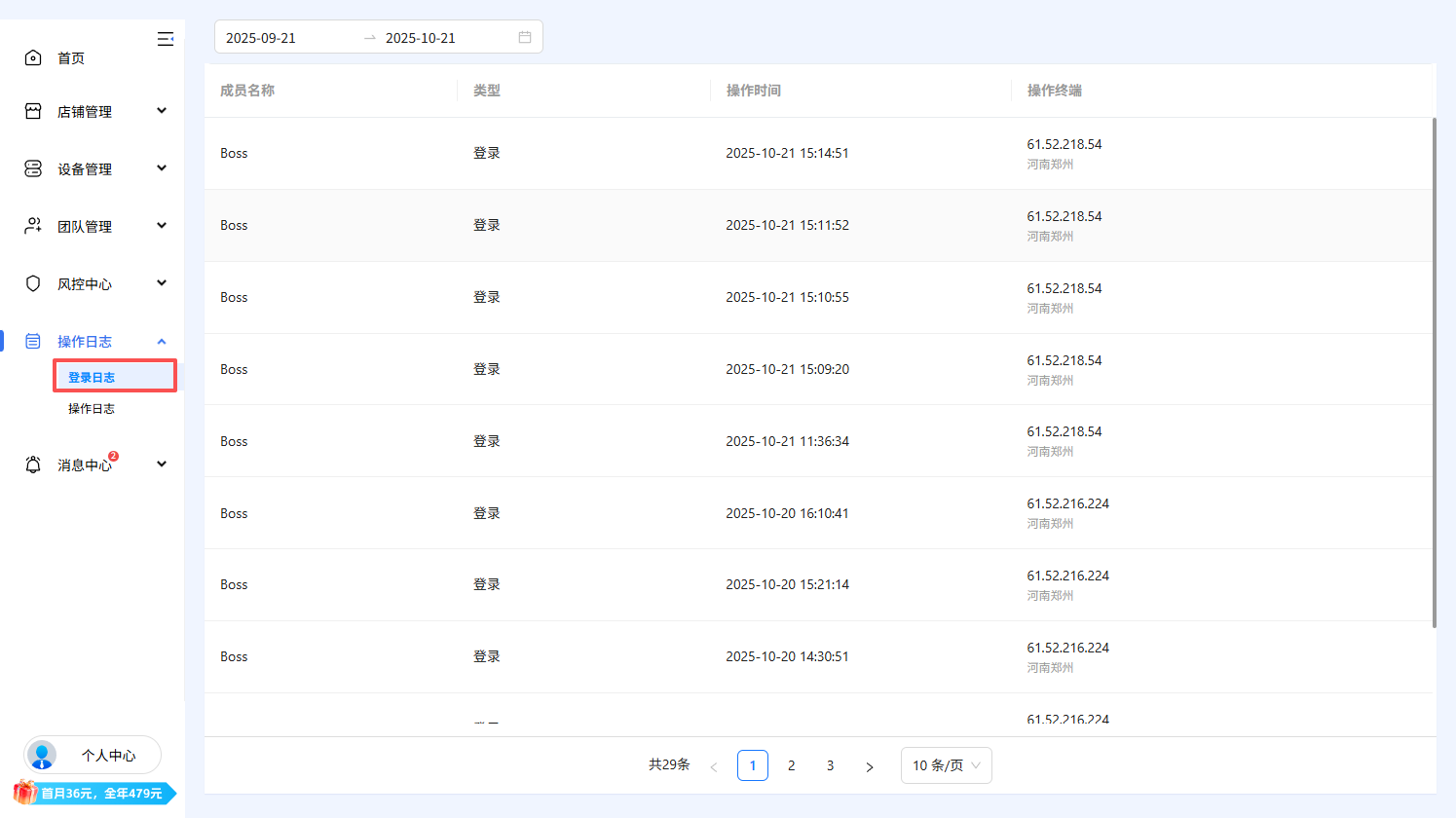Select the 店铺管理 shop icon
Viewport: 1456px width, 818px height.
32,110
